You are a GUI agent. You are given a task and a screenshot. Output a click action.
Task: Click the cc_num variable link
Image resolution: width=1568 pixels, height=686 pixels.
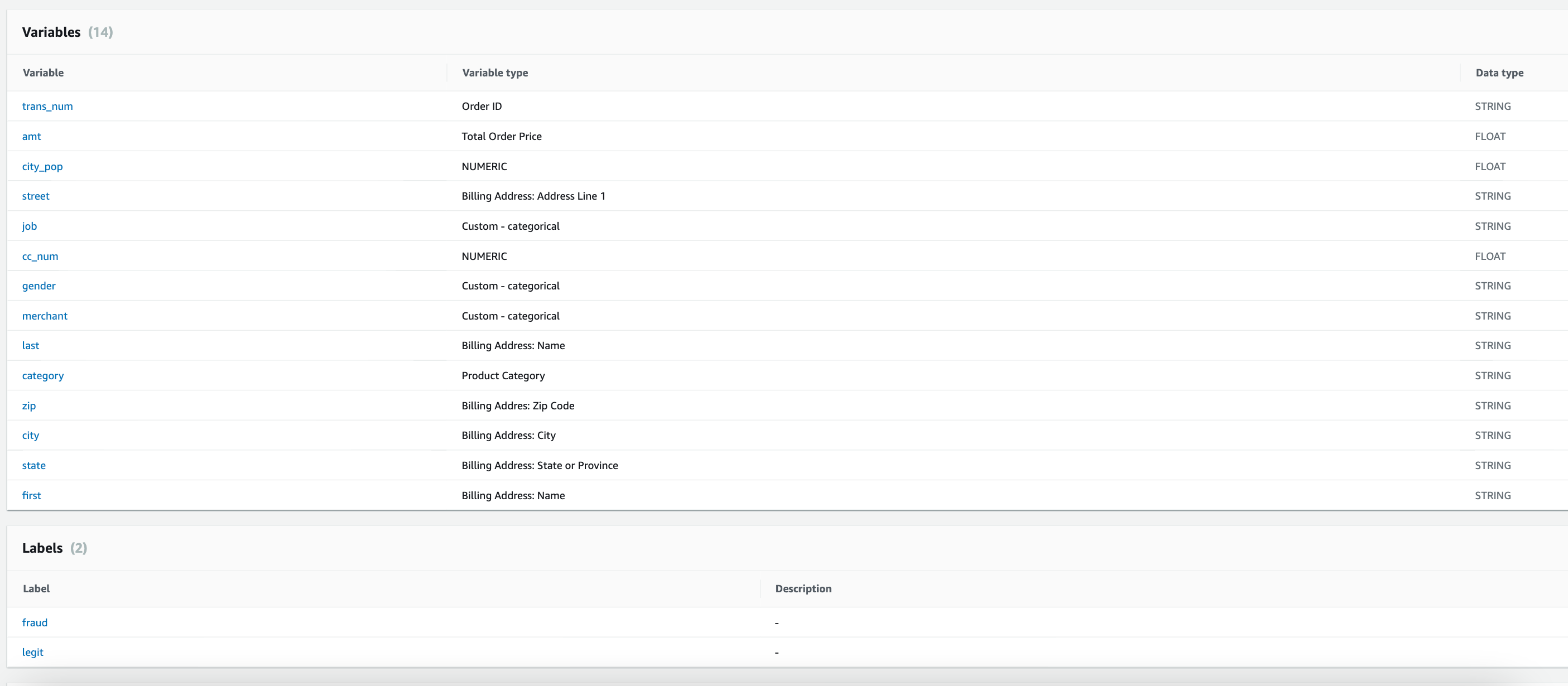pos(40,256)
